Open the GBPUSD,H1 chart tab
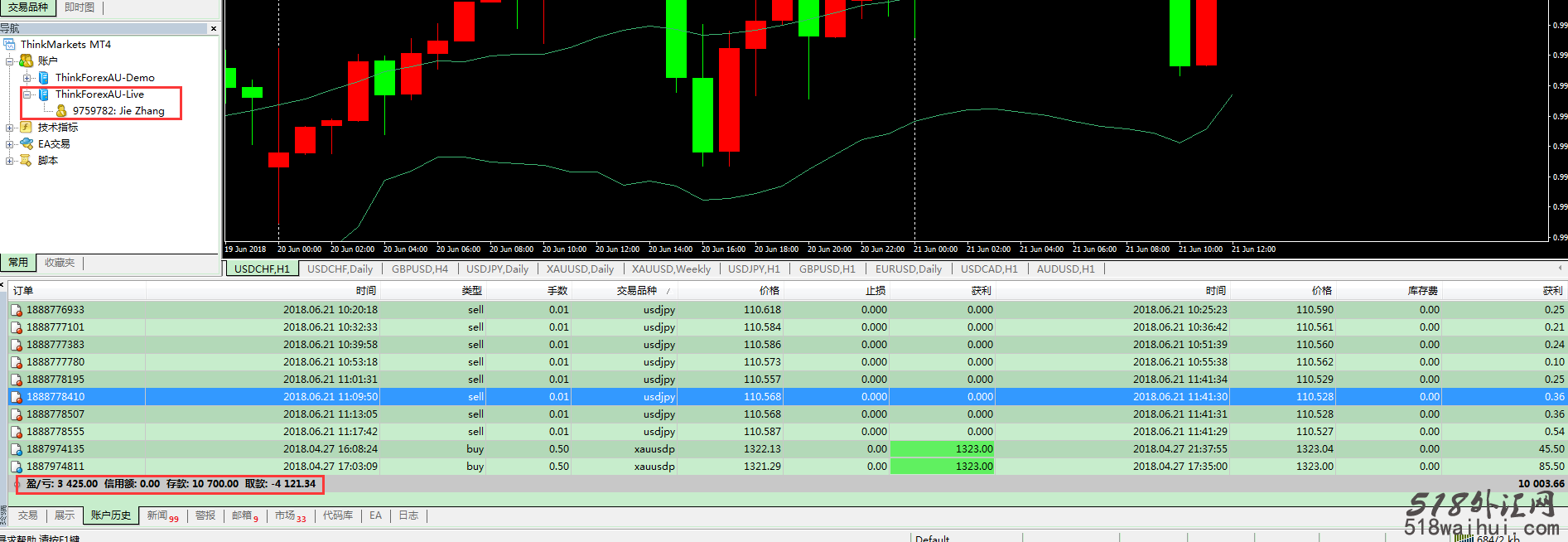 827,269
